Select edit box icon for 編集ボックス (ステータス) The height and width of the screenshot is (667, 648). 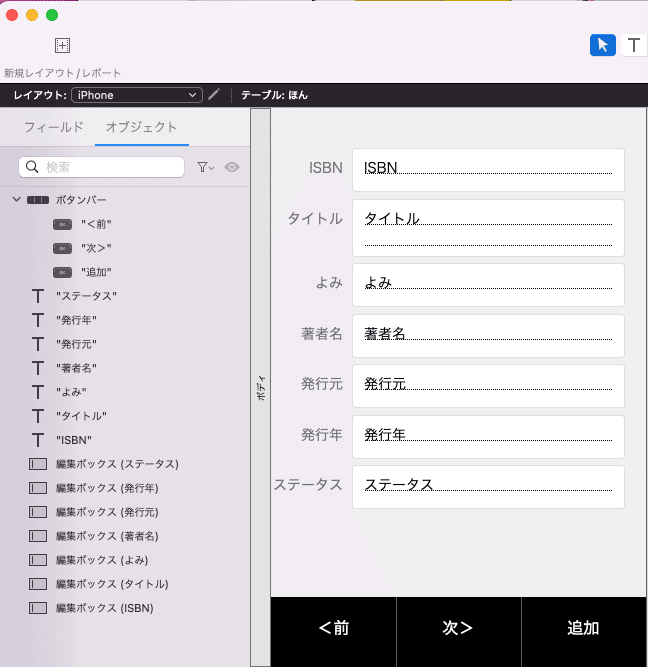(38, 464)
